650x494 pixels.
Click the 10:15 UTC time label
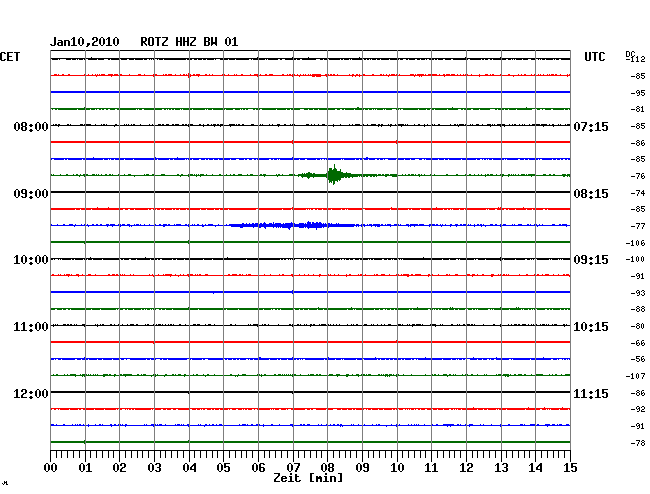[591, 327]
